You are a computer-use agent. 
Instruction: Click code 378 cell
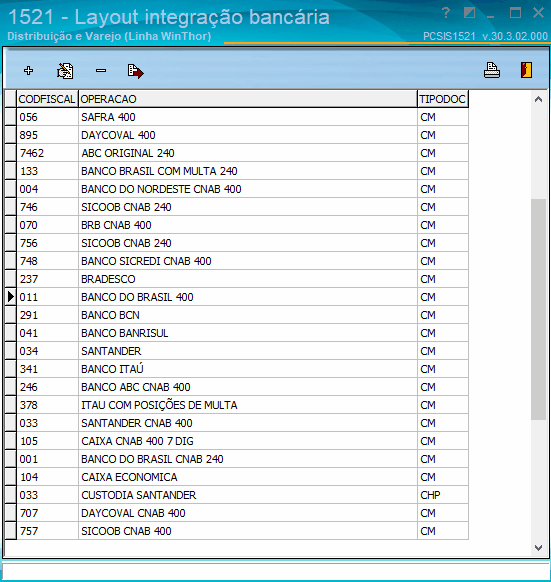click(x=48, y=405)
